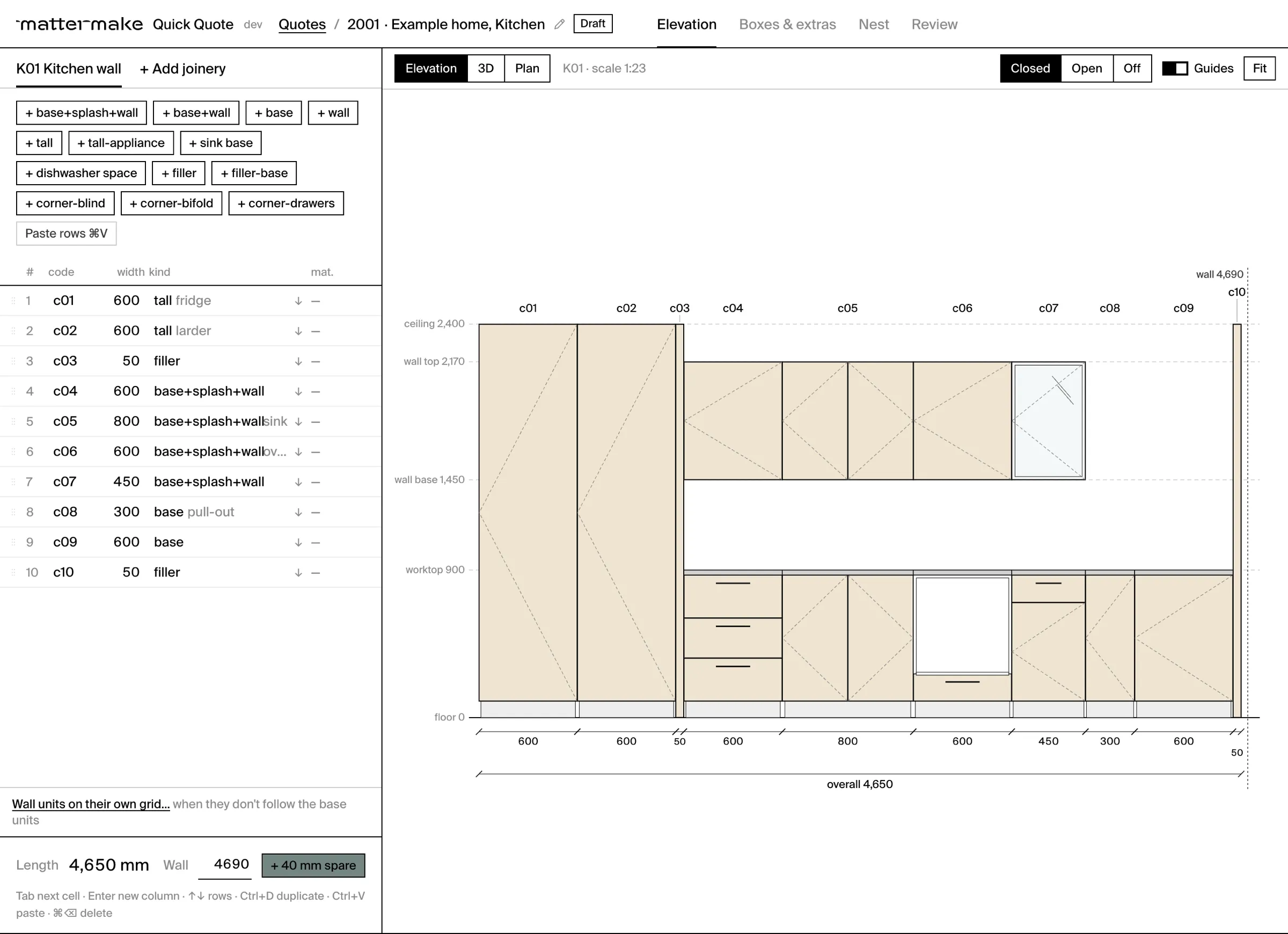
Task: Select the Closed doors view
Action: (x=1030, y=69)
